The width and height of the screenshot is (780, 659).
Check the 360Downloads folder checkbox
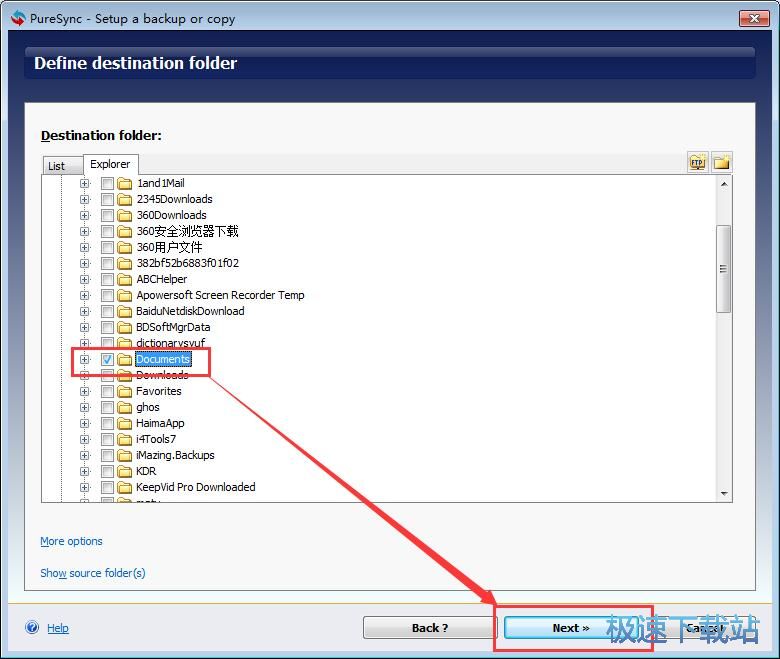click(x=107, y=215)
